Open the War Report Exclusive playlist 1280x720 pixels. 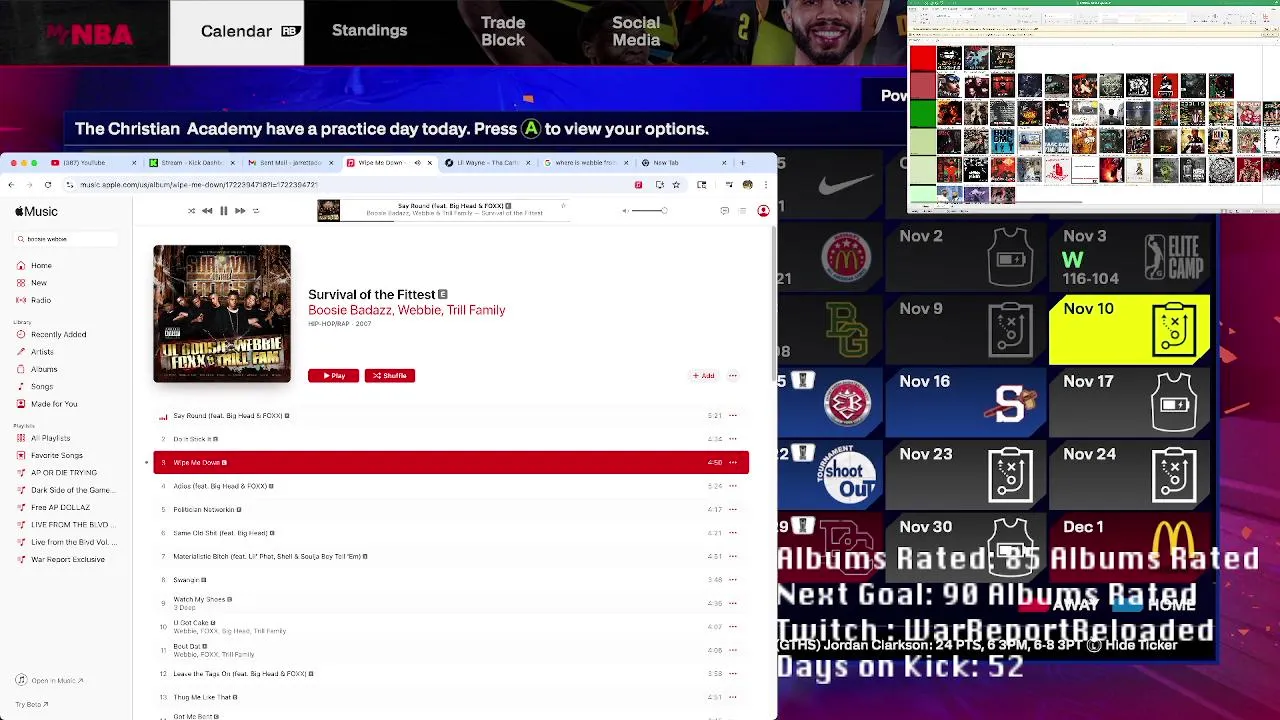pyautogui.click(x=67, y=559)
